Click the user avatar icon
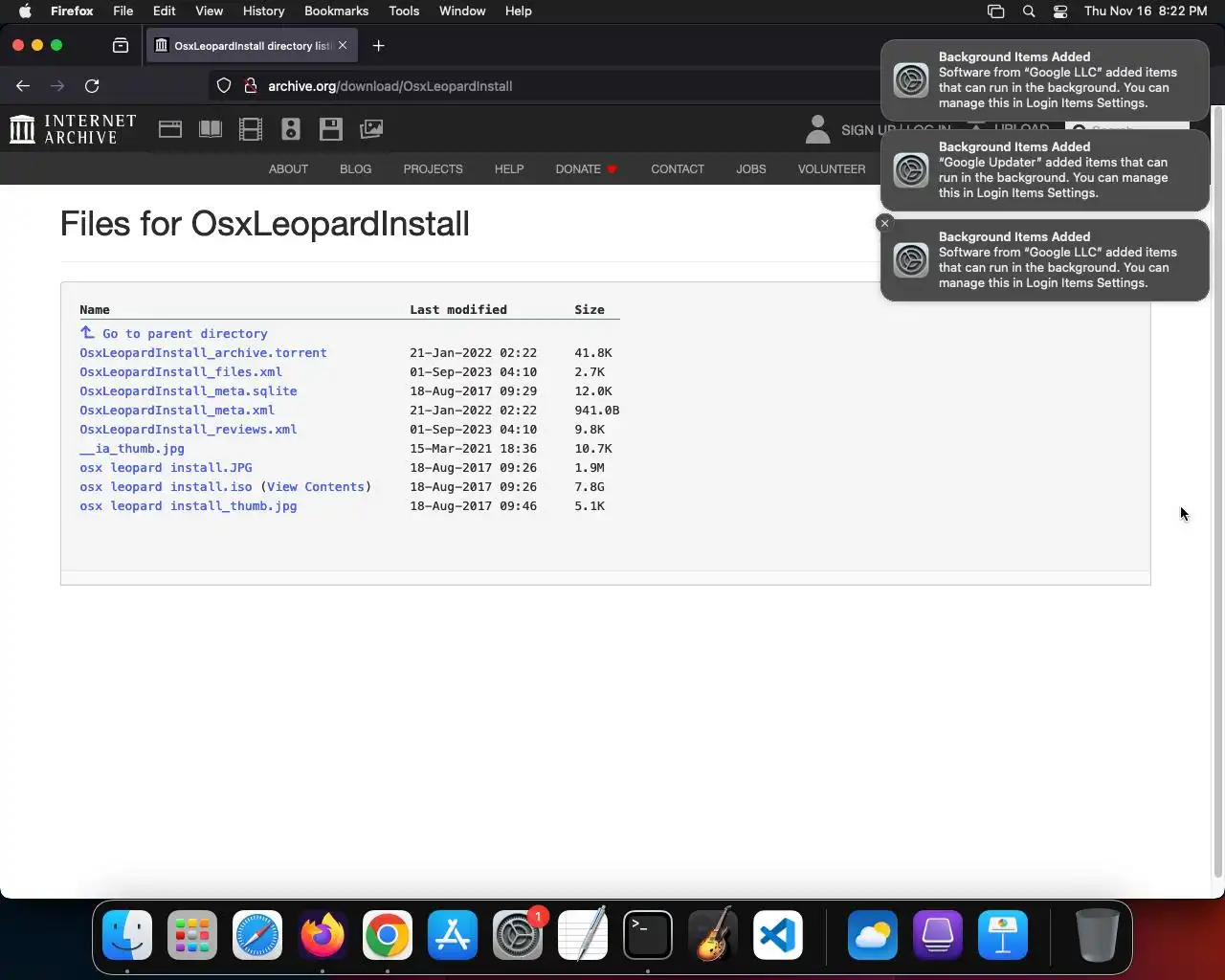Image resolution: width=1225 pixels, height=980 pixels. click(817, 129)
